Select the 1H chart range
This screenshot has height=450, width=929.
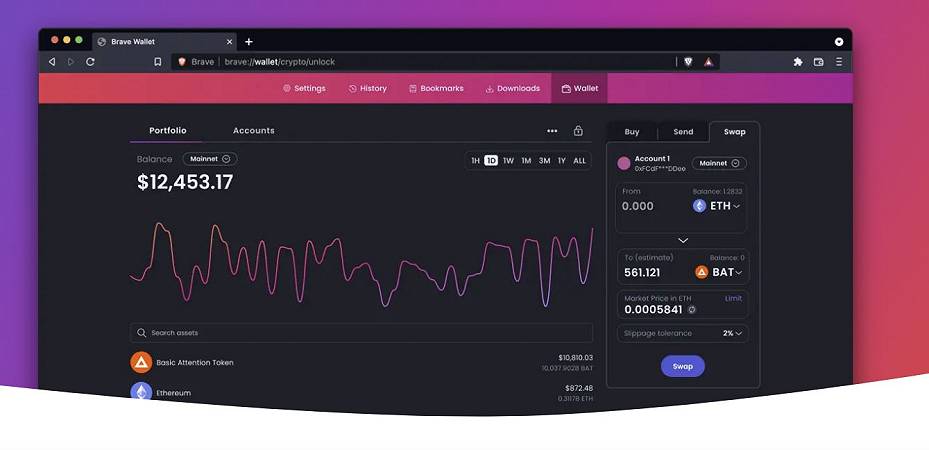pos(475,160)
